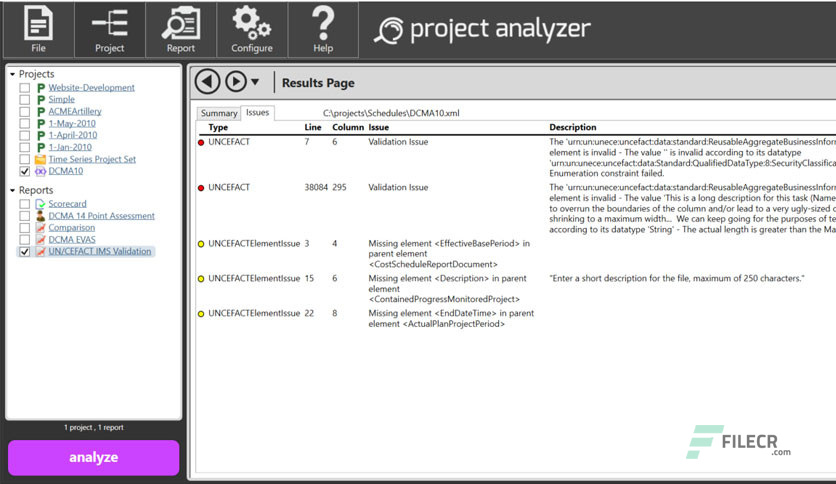This screenshot has width=836, height=484.
Task: Open the Time Series Project Set link
Action: click(x=92, y=159)
